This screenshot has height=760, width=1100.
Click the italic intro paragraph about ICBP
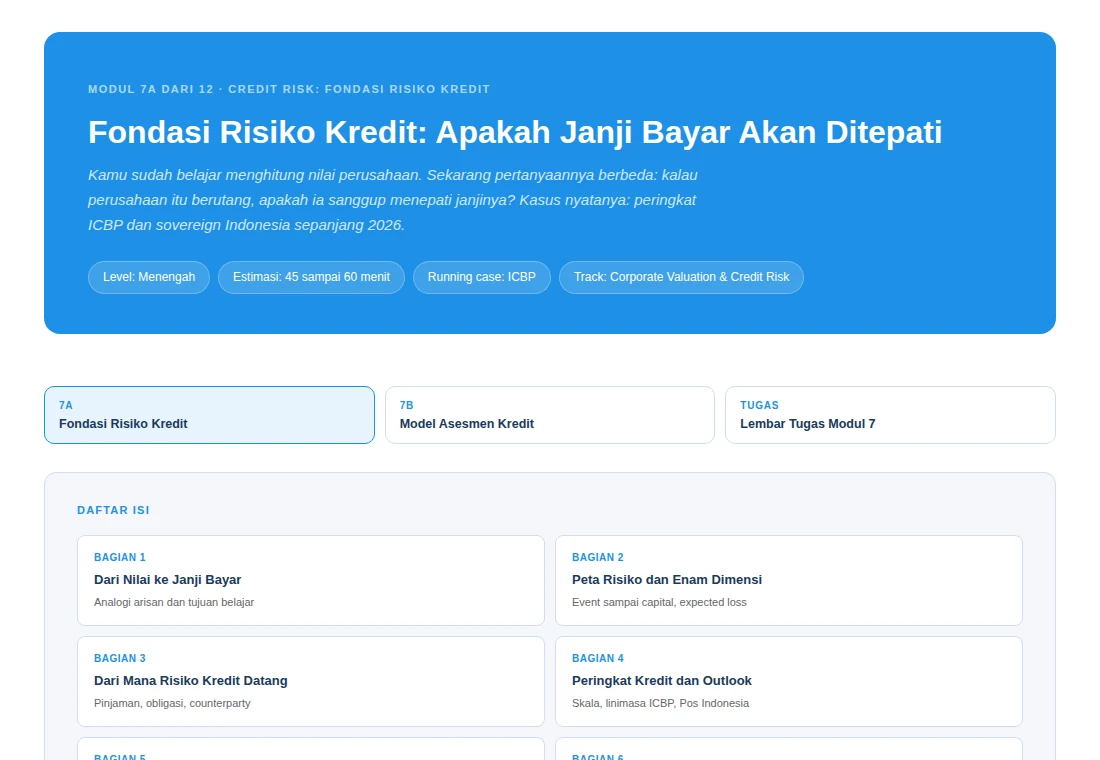[393, 200]
